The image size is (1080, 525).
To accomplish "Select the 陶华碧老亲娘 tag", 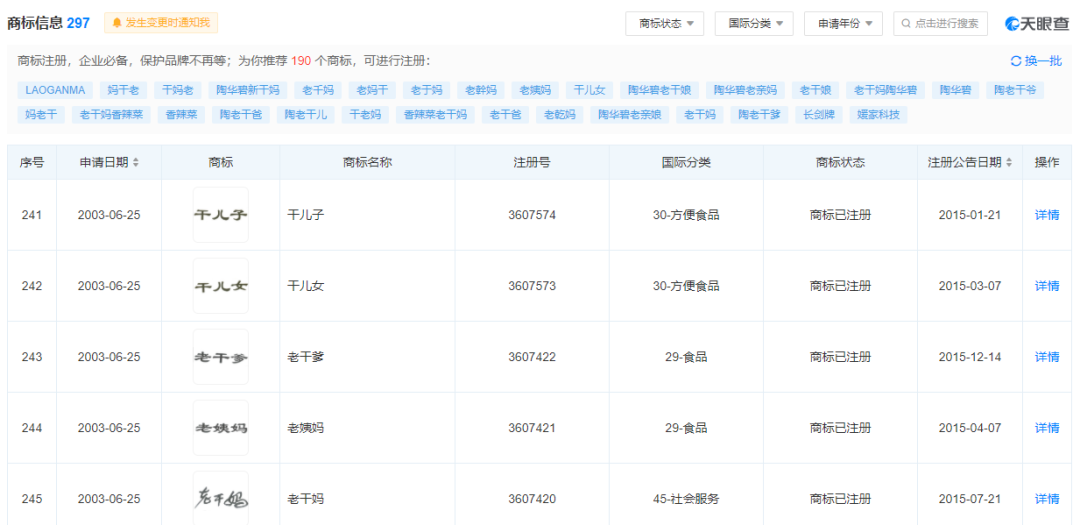I will coord(630,115).
